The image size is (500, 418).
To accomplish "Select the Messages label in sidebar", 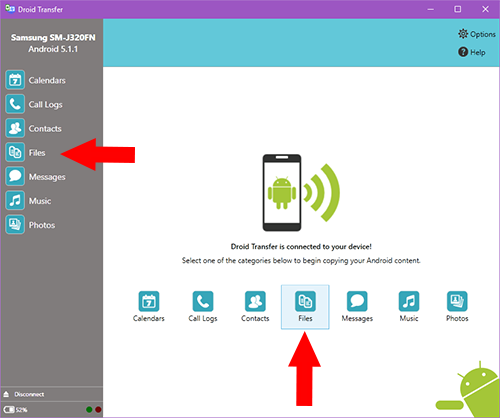I will pos(47,177).
